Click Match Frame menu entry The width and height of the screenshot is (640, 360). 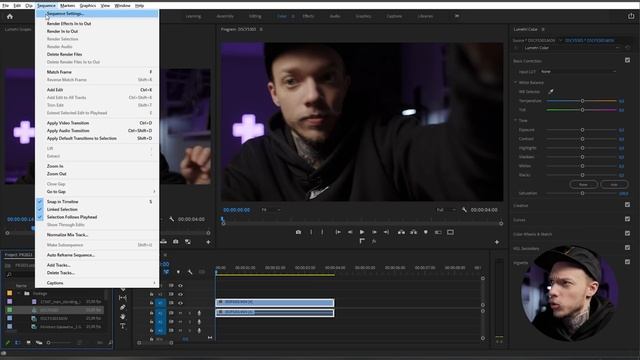click(x=97, y=72)
